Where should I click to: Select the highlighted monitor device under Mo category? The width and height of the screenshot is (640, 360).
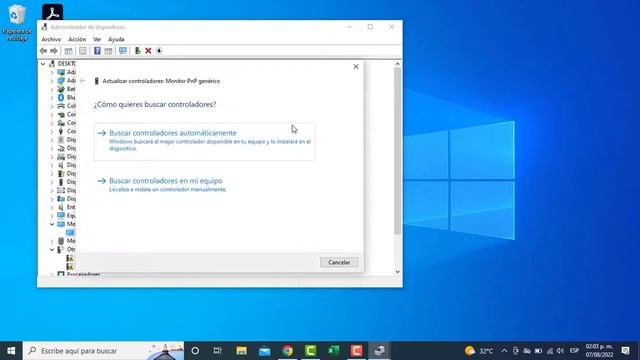tap(70, 232)
